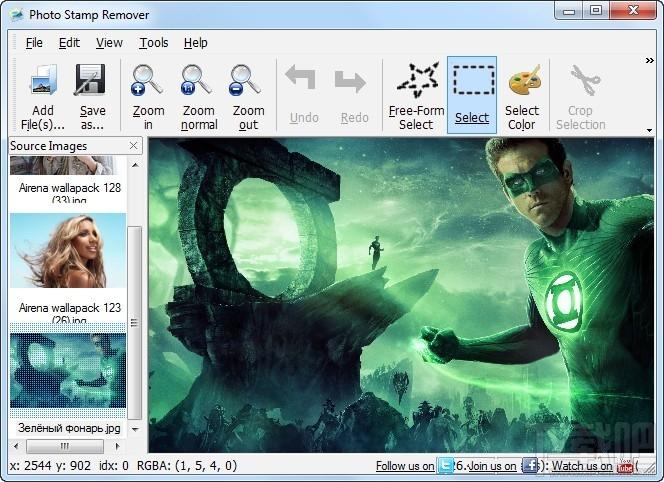
Task: Open the Edit menu
Action: pyautogui.click(x=69, y=43)
